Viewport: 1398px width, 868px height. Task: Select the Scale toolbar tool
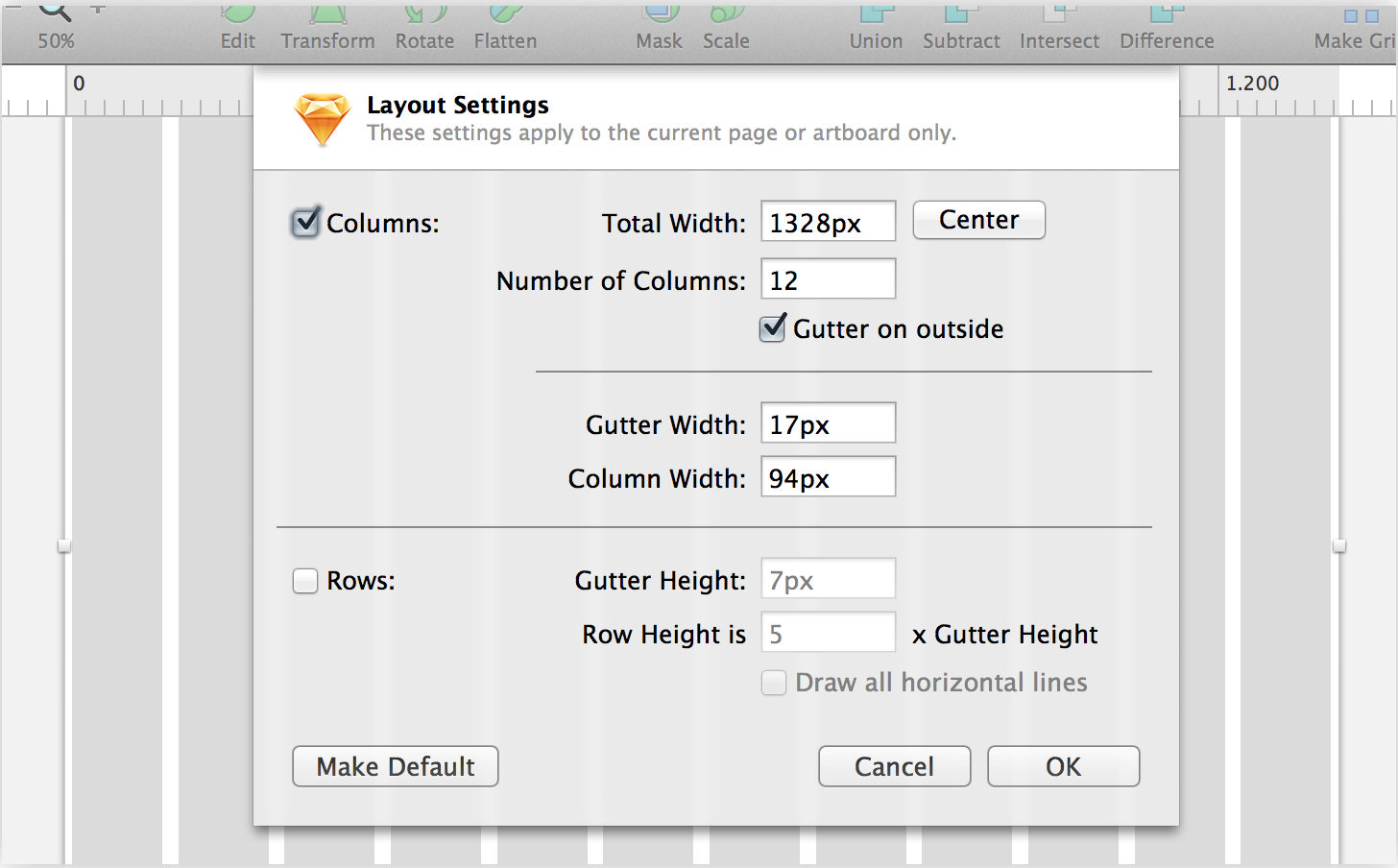click(726, 27)
